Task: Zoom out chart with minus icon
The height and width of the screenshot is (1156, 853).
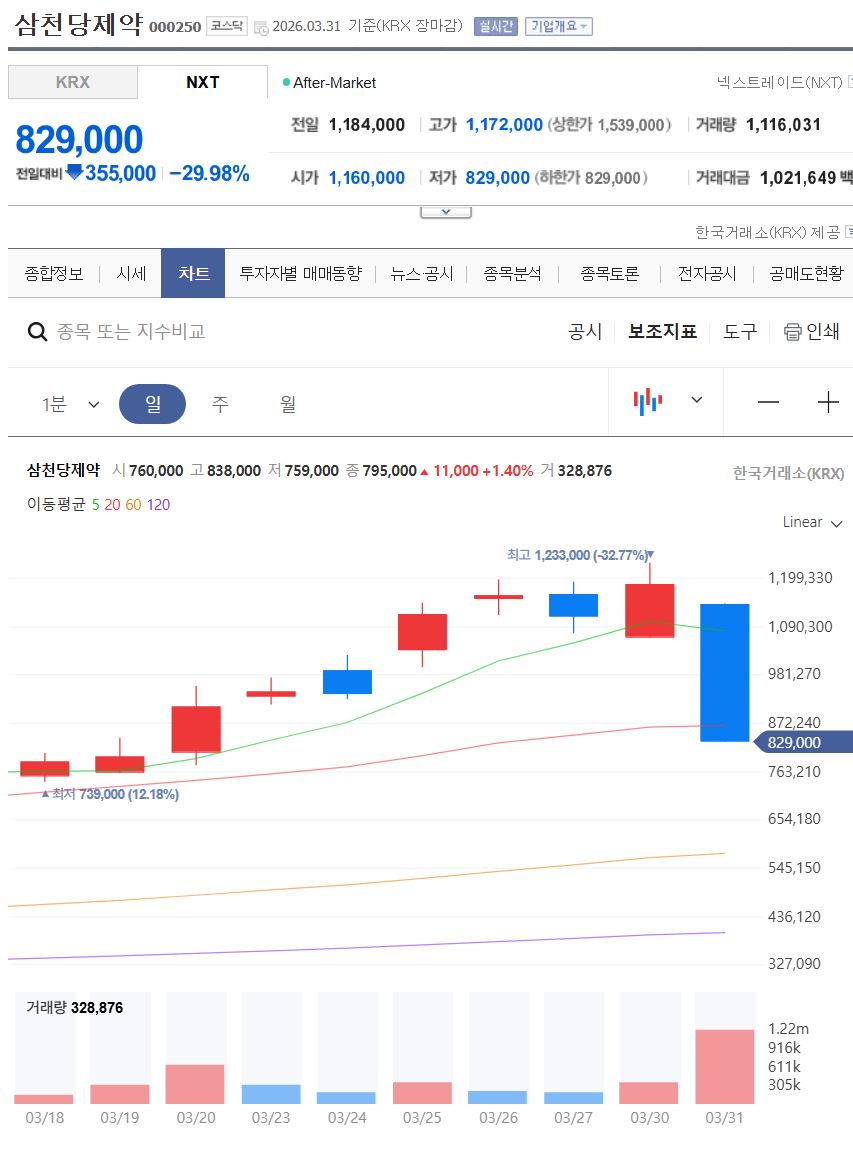Action: [768, 403]
